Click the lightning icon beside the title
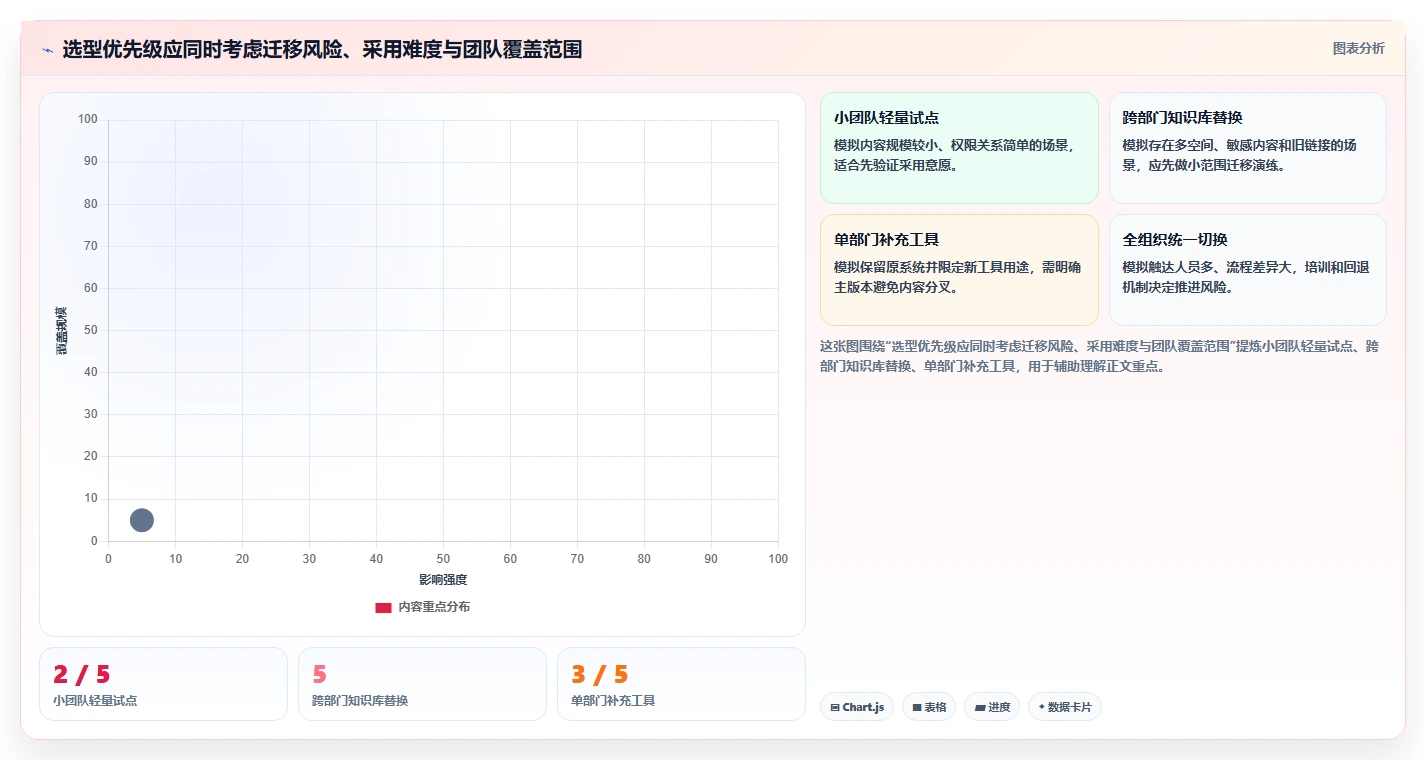Viewport: 1426px width, 760px height. click(48, 50)
